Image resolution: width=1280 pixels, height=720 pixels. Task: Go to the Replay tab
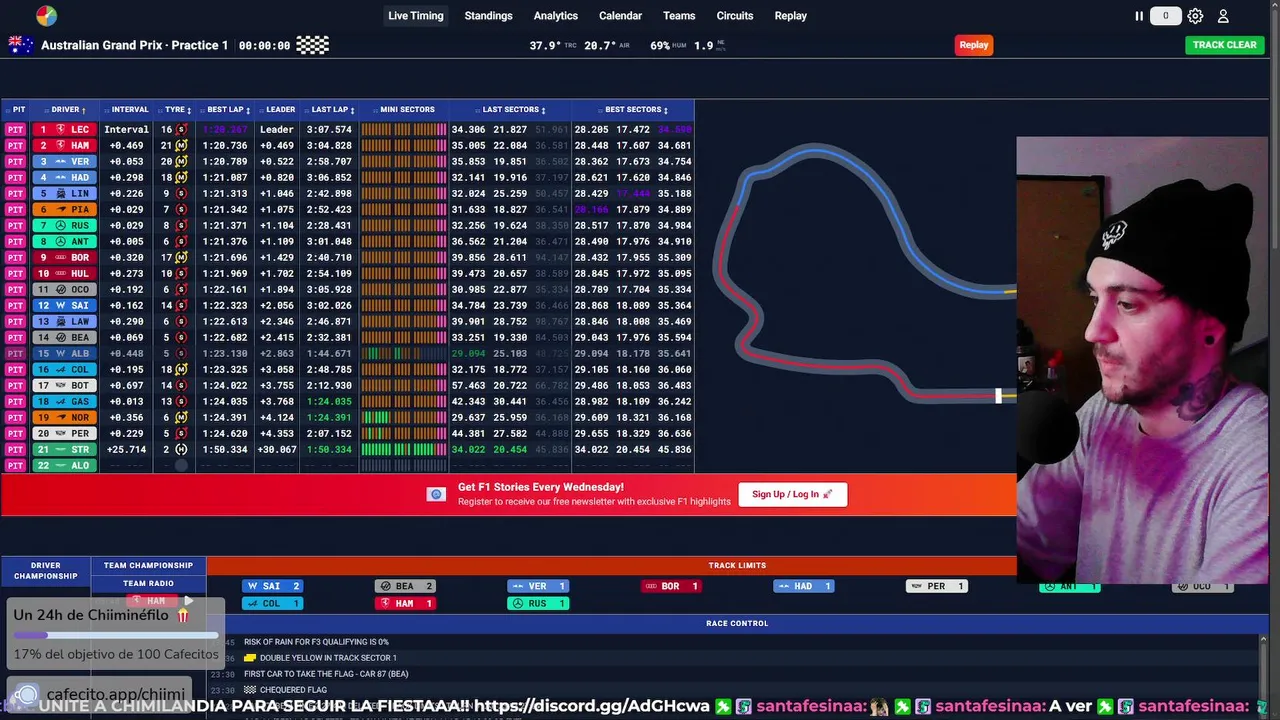coord(791,16)
